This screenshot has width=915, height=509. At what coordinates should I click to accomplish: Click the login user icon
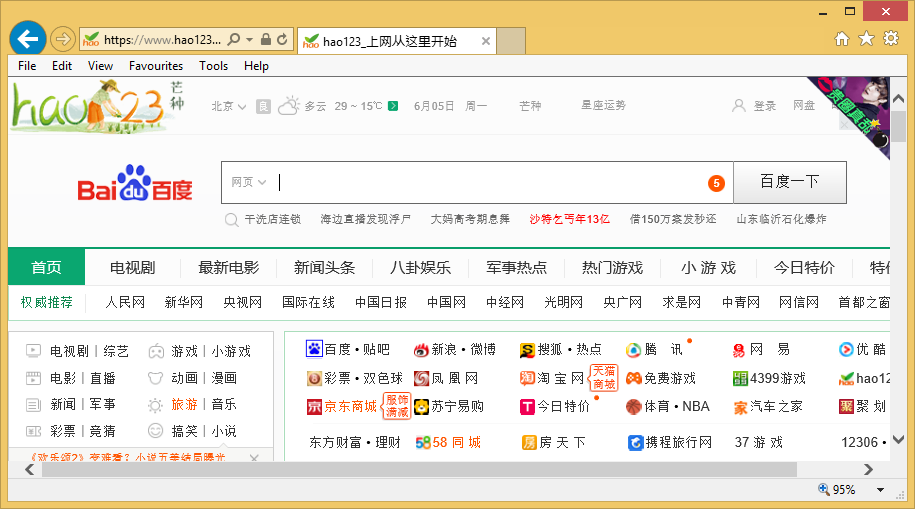tap(739, 106)
